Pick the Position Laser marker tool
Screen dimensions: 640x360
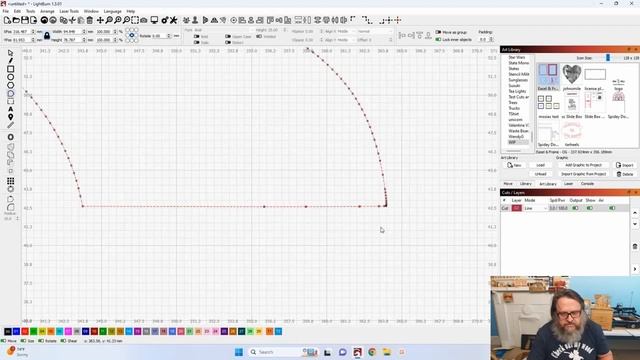pos(11,117)
